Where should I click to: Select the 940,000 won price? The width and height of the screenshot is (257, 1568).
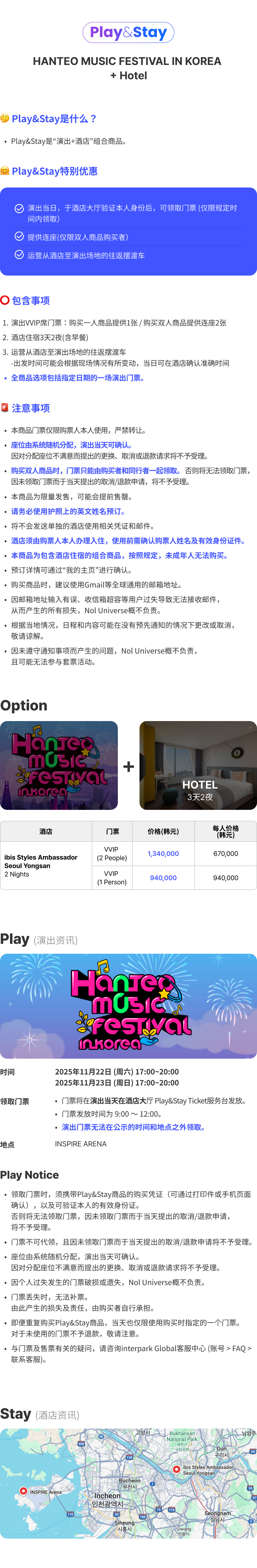pyautogui.click(x=163, y=878)
